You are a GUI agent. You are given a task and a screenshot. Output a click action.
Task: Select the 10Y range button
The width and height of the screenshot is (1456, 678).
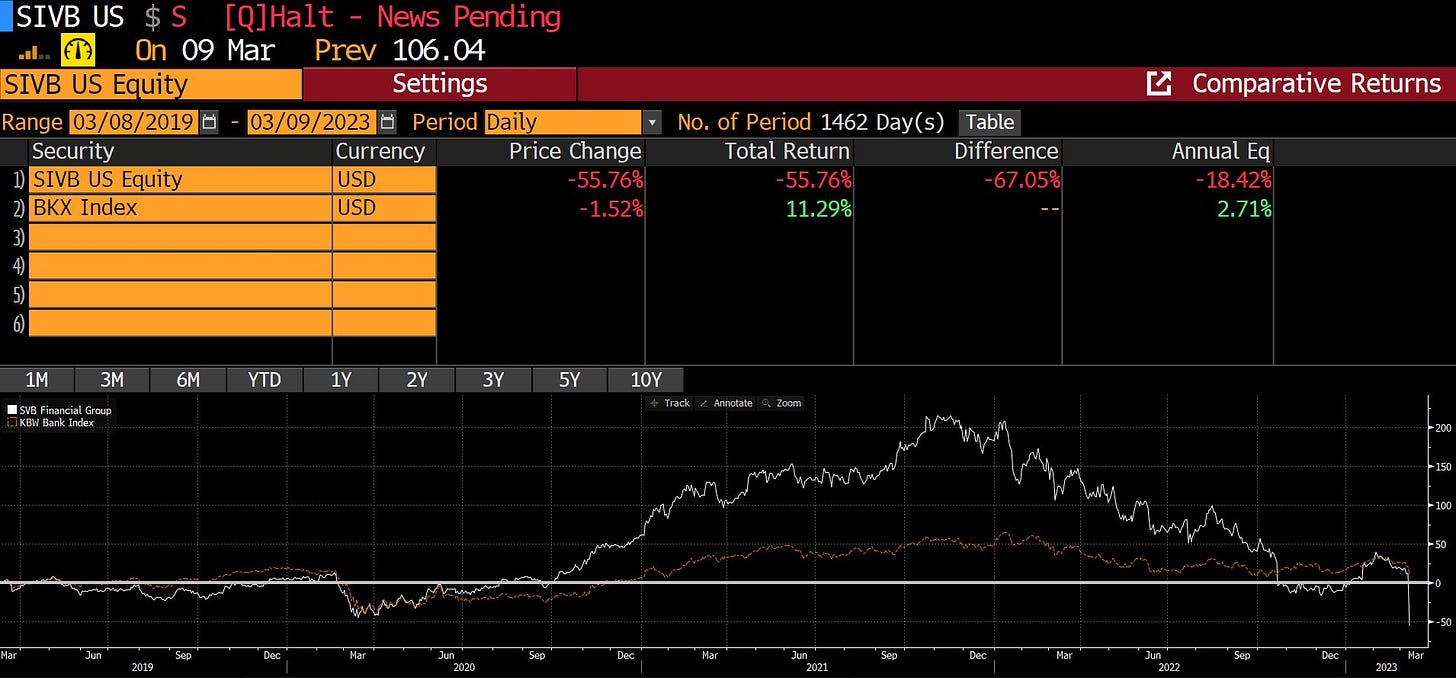tap(646, 380)
